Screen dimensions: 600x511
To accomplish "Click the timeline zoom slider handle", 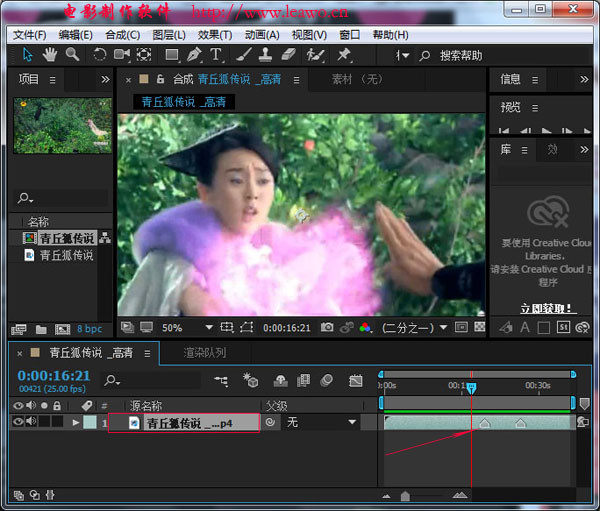I will pos(405,496).
